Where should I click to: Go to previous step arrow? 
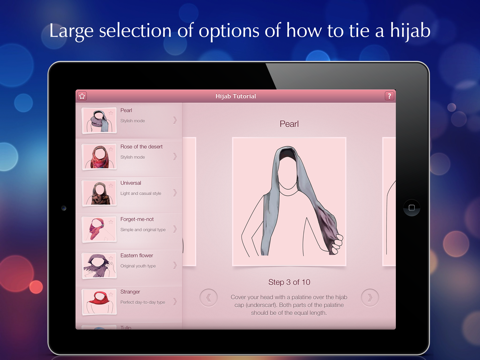pos(209,297)
